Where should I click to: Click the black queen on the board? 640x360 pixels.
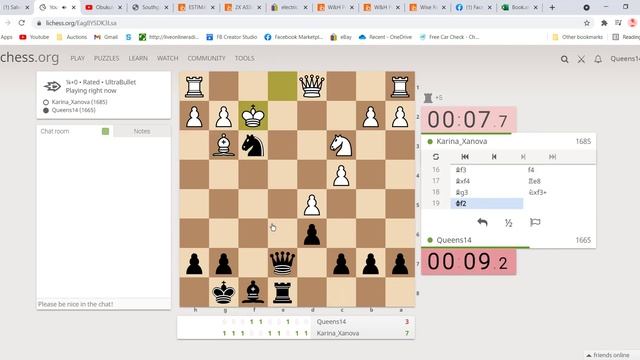click(282, 263)
